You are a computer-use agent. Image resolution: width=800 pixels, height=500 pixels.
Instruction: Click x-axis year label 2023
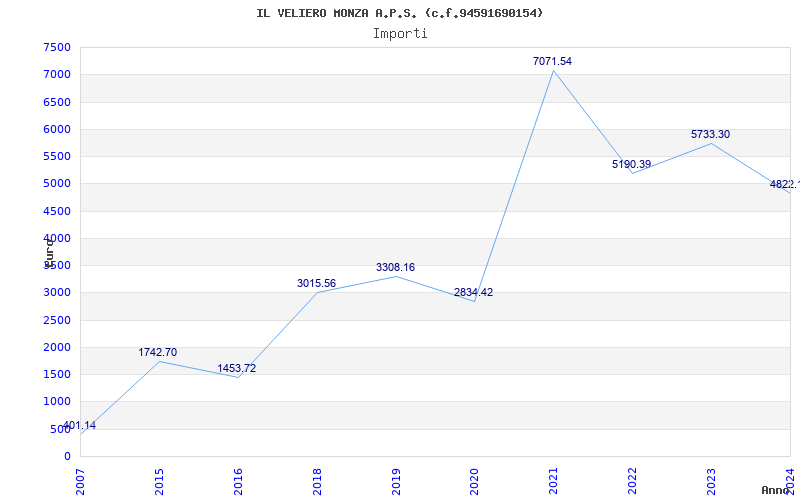coord(711,482)
